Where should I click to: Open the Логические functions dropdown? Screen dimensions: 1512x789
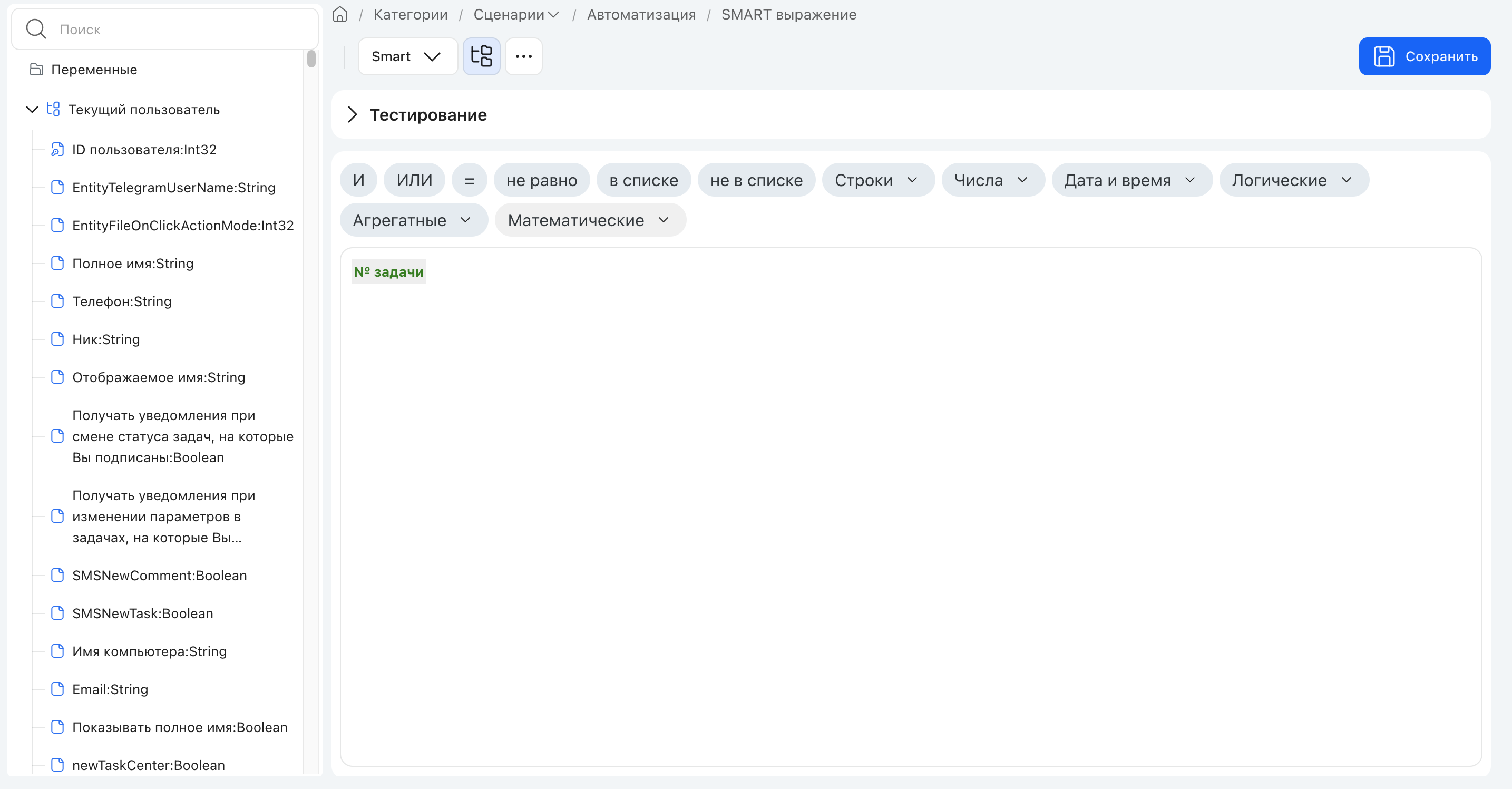click(x=1294, y=180)
